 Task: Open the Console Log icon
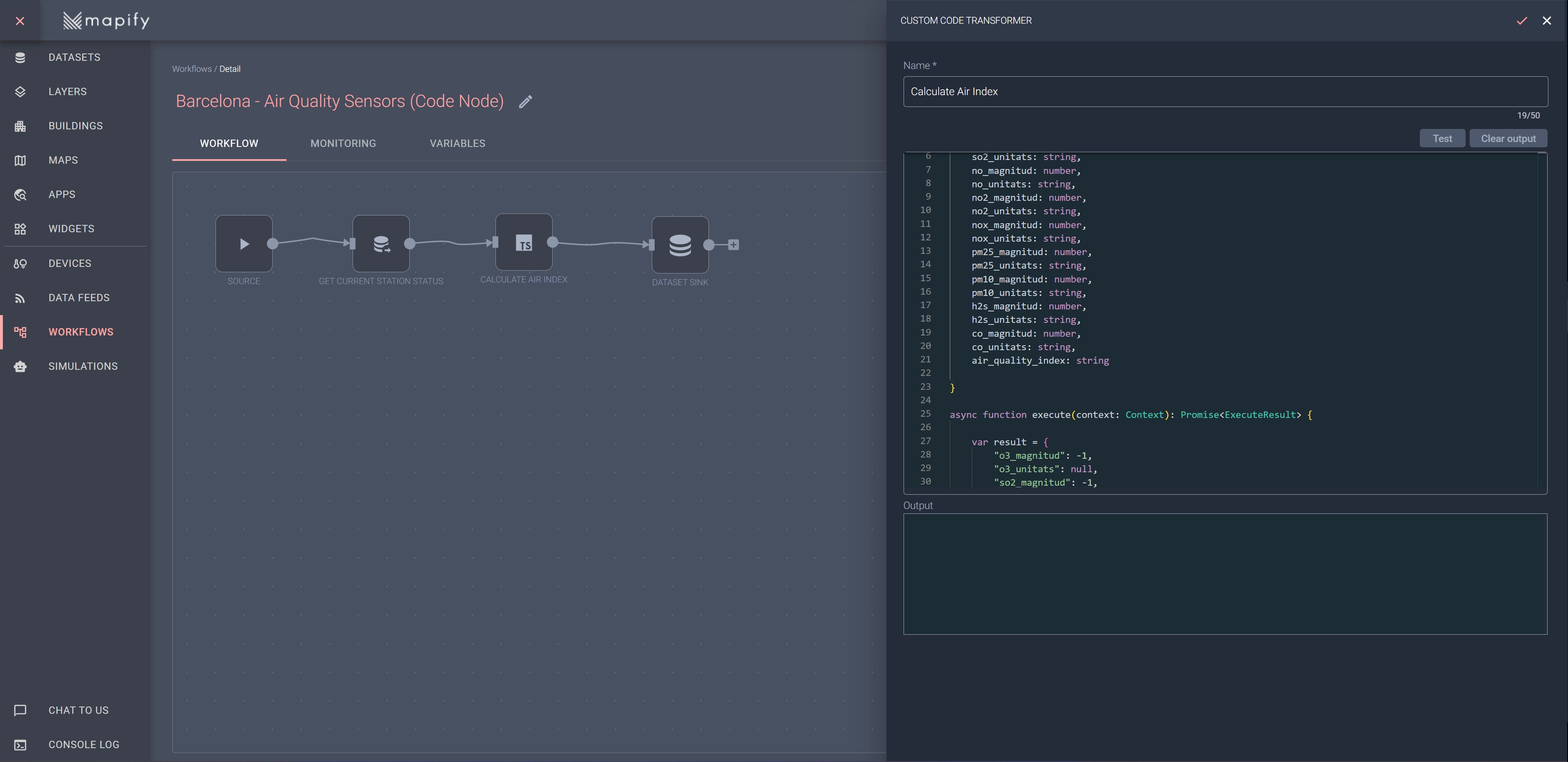[x=20, y=744]
